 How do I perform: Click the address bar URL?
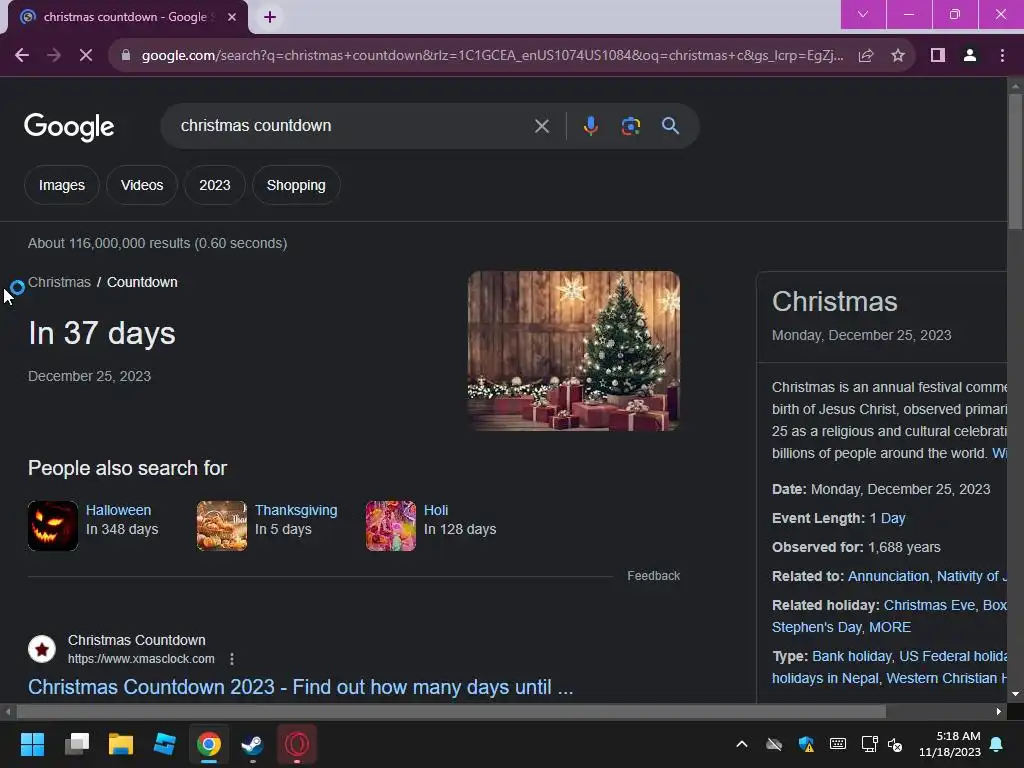click(x=492, y=56)
